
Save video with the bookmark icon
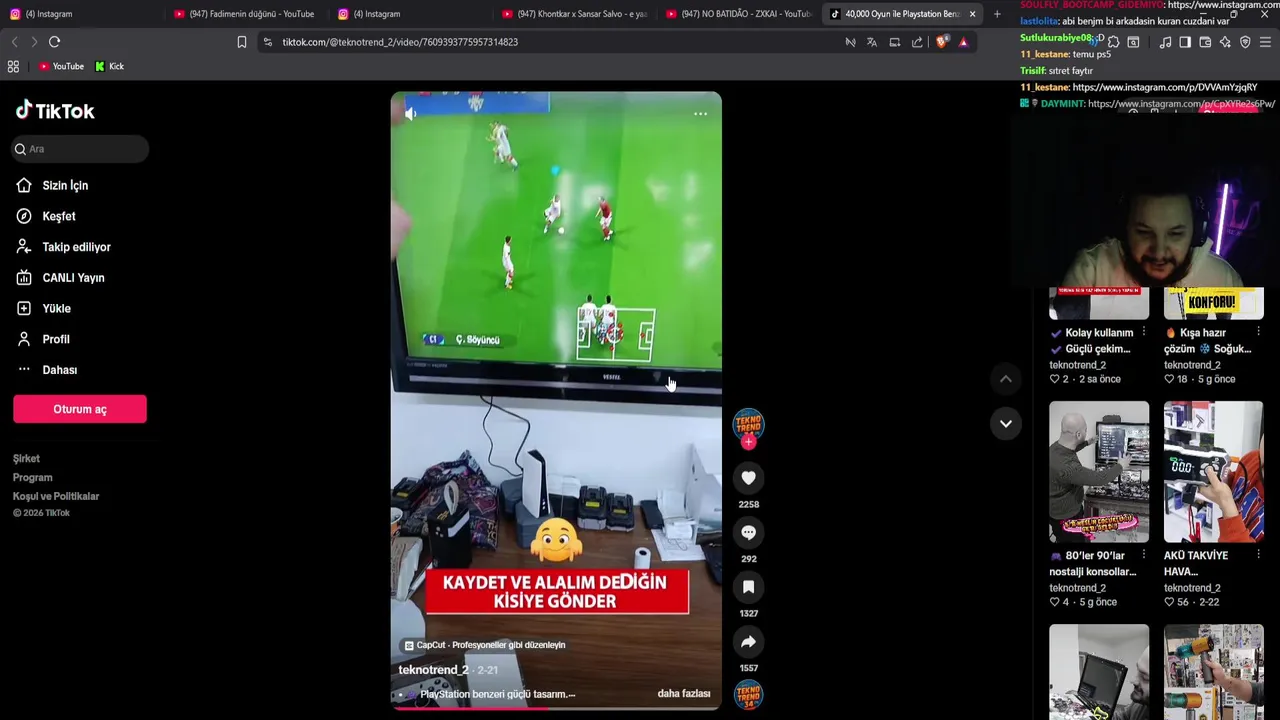748,587
